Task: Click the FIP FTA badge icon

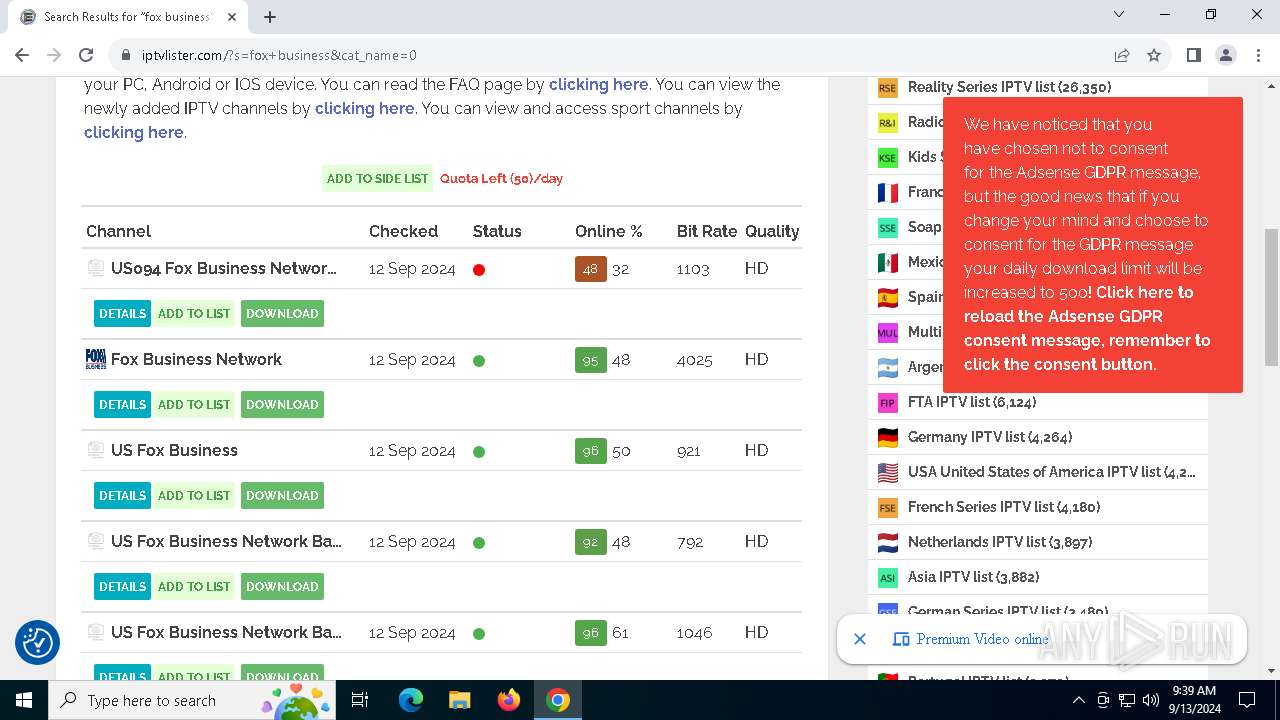Action: tap(887, 403)
